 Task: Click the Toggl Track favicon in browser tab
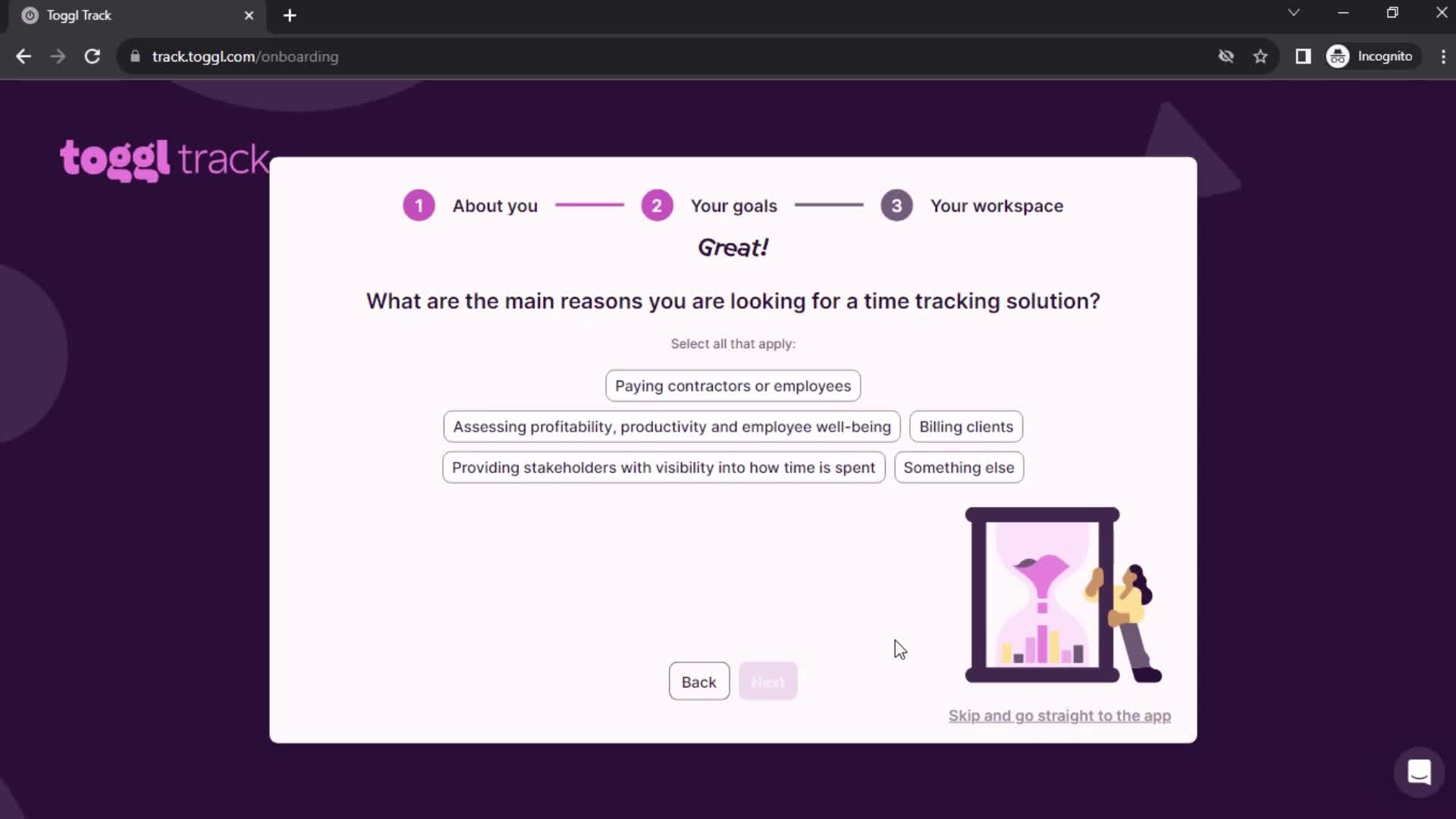[x=29, y=15]
